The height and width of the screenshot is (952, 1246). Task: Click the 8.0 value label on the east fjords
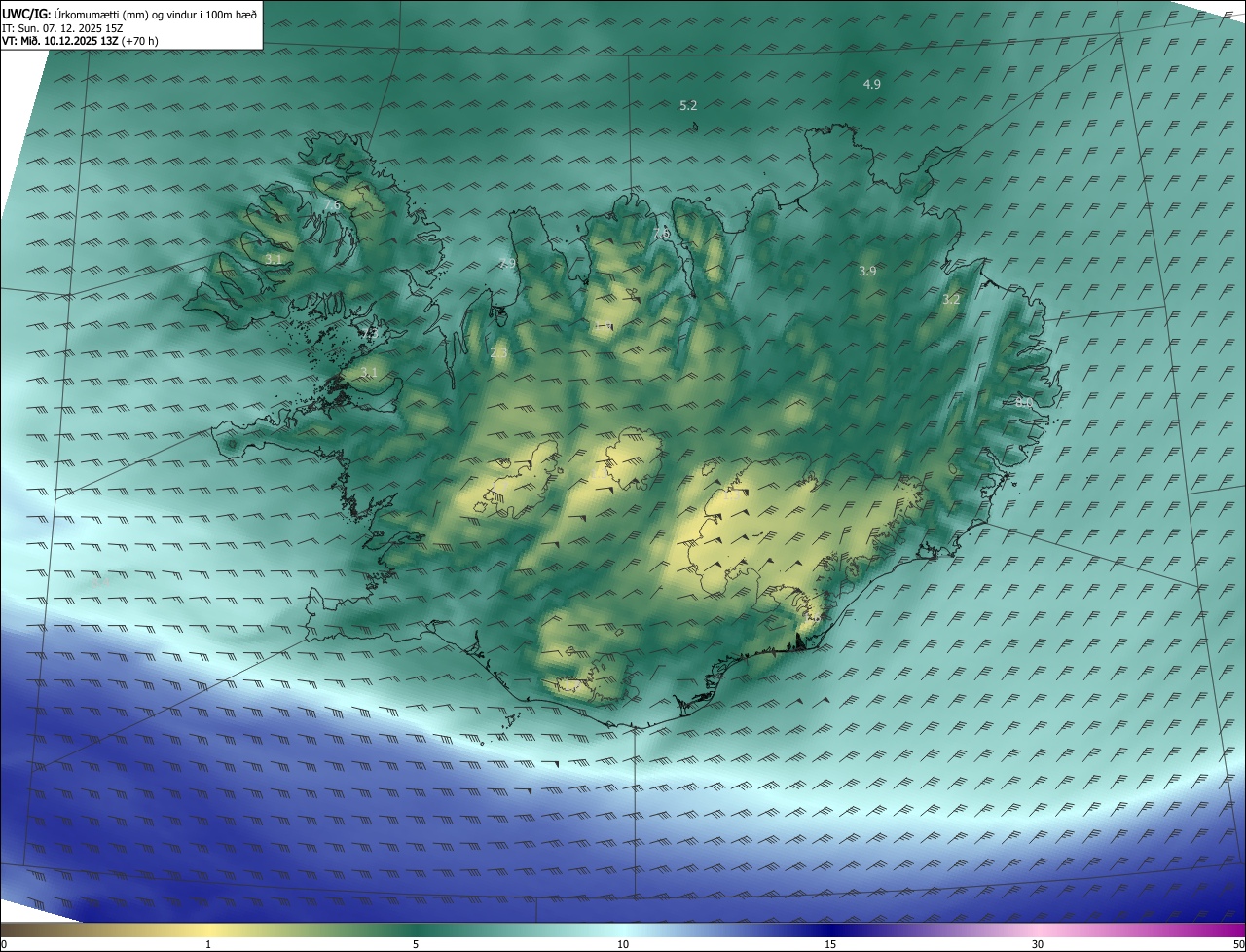1023,402
